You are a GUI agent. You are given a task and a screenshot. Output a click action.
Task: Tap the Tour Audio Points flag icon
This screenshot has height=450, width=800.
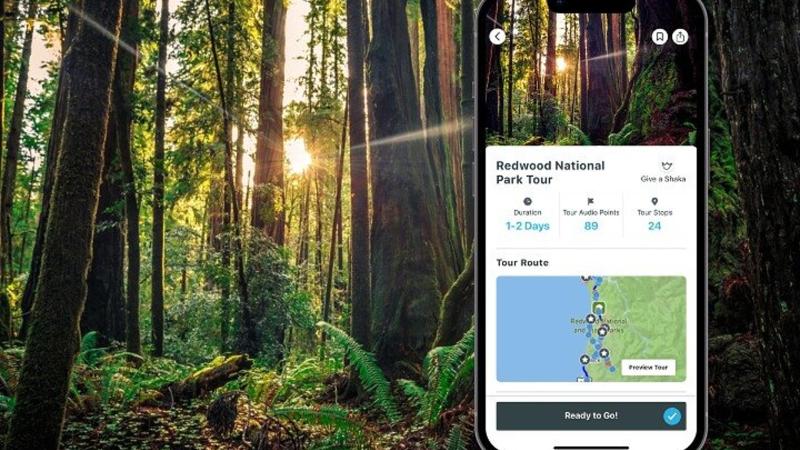point(590,202)
